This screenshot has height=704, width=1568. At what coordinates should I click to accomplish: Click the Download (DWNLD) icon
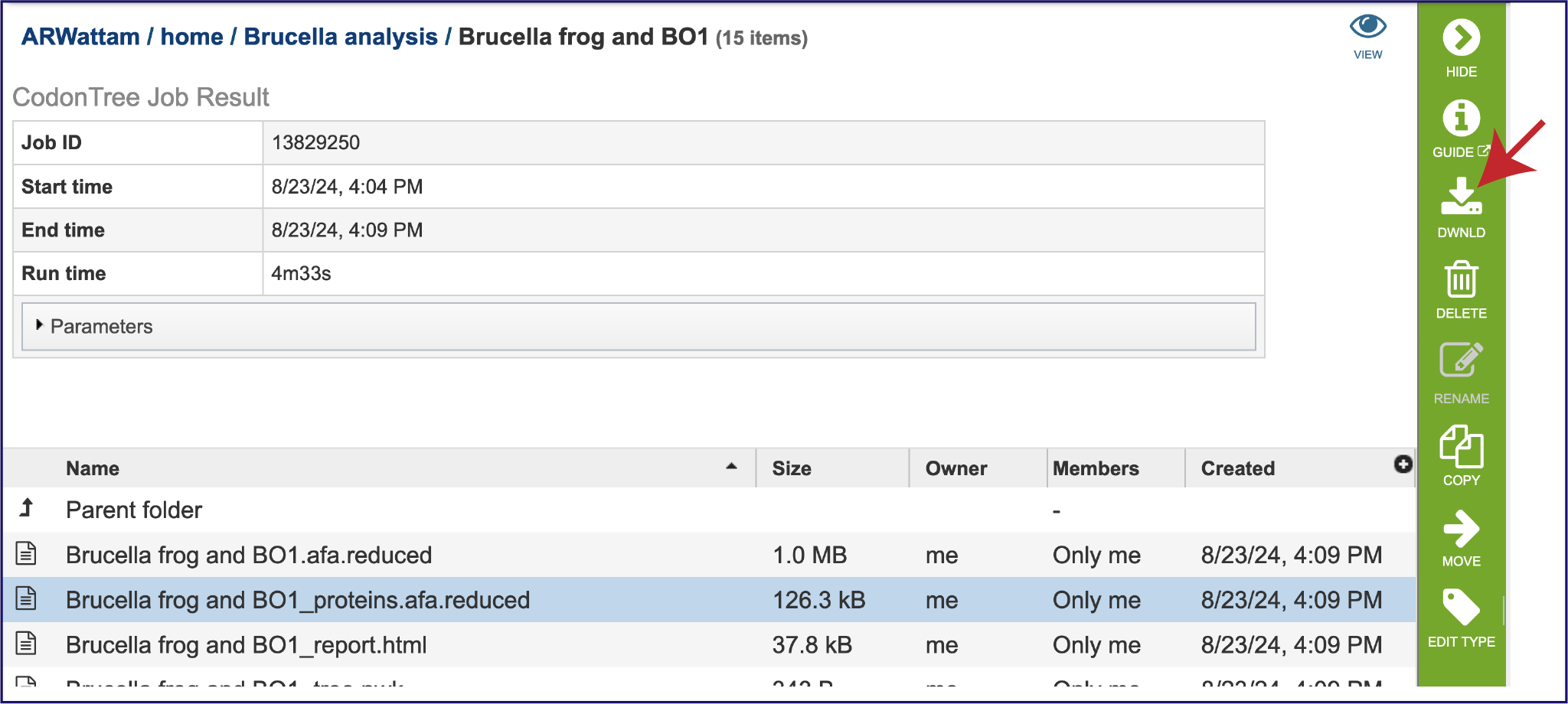coord(1461,197)
